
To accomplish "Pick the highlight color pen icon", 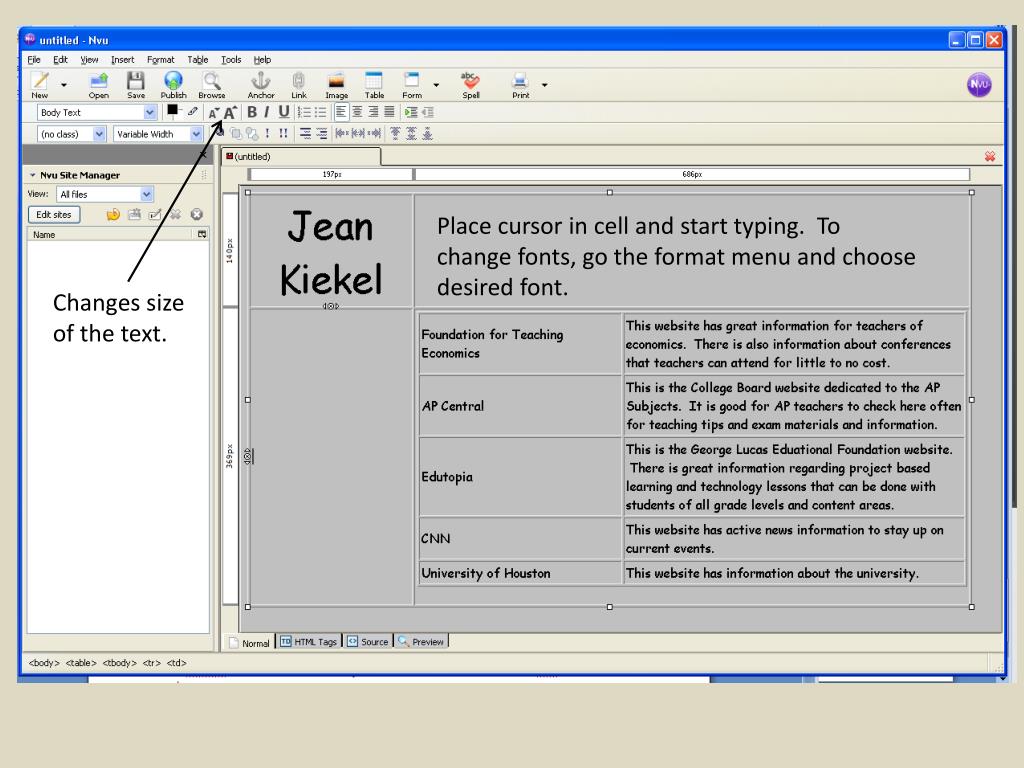I will click(192, 112).
